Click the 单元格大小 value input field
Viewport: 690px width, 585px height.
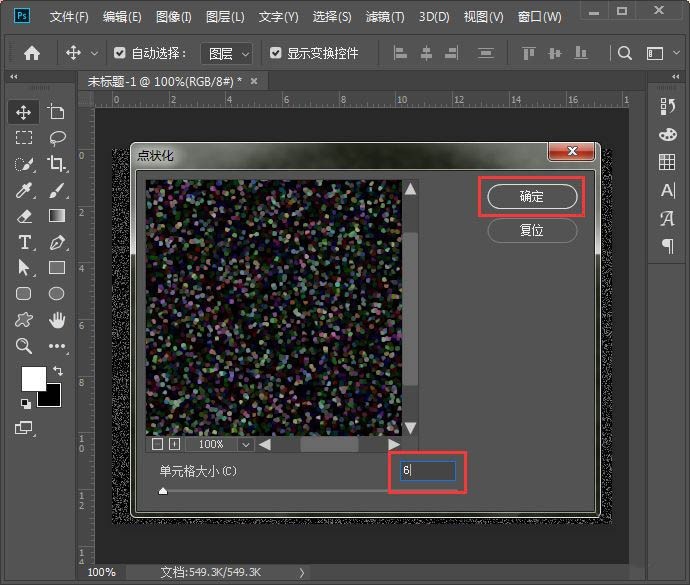(x=428, y=470)
